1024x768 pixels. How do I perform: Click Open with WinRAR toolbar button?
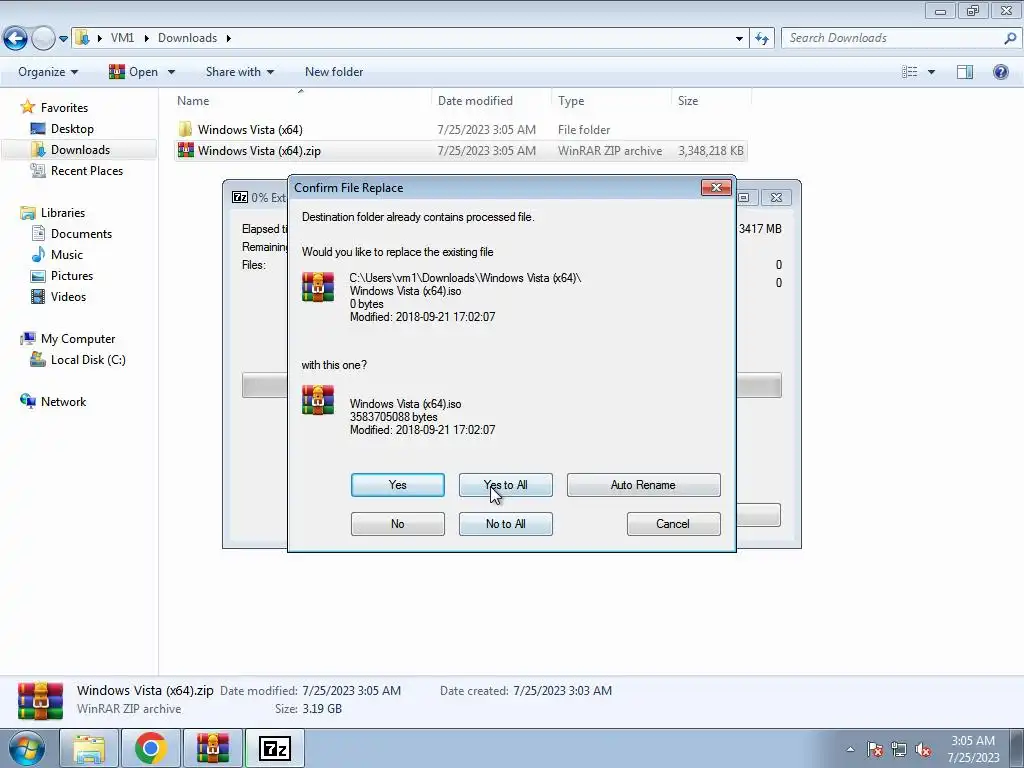tap(133, 72)
